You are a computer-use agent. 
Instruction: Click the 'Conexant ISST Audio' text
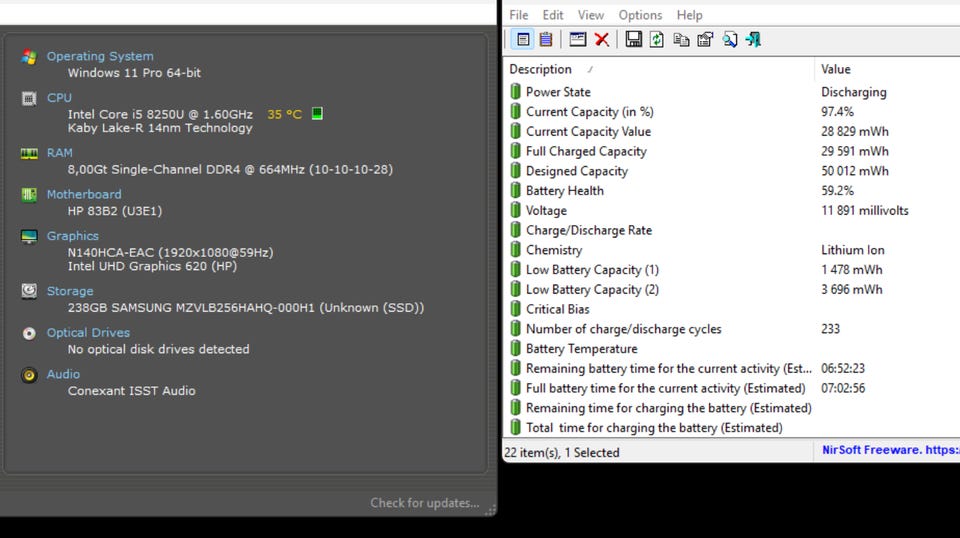click(132, 390)
